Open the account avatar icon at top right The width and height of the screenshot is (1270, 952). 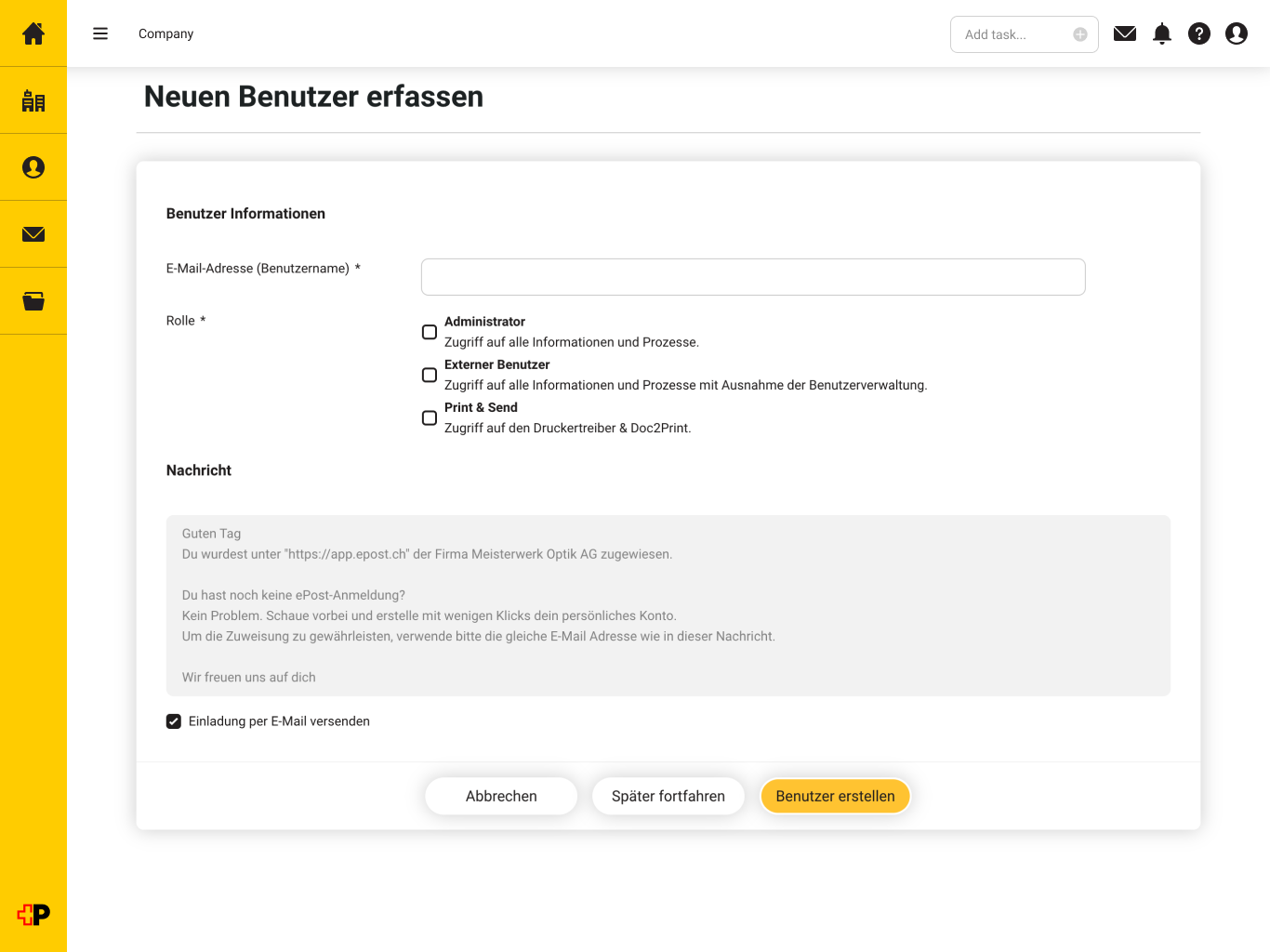point(1237,33)
